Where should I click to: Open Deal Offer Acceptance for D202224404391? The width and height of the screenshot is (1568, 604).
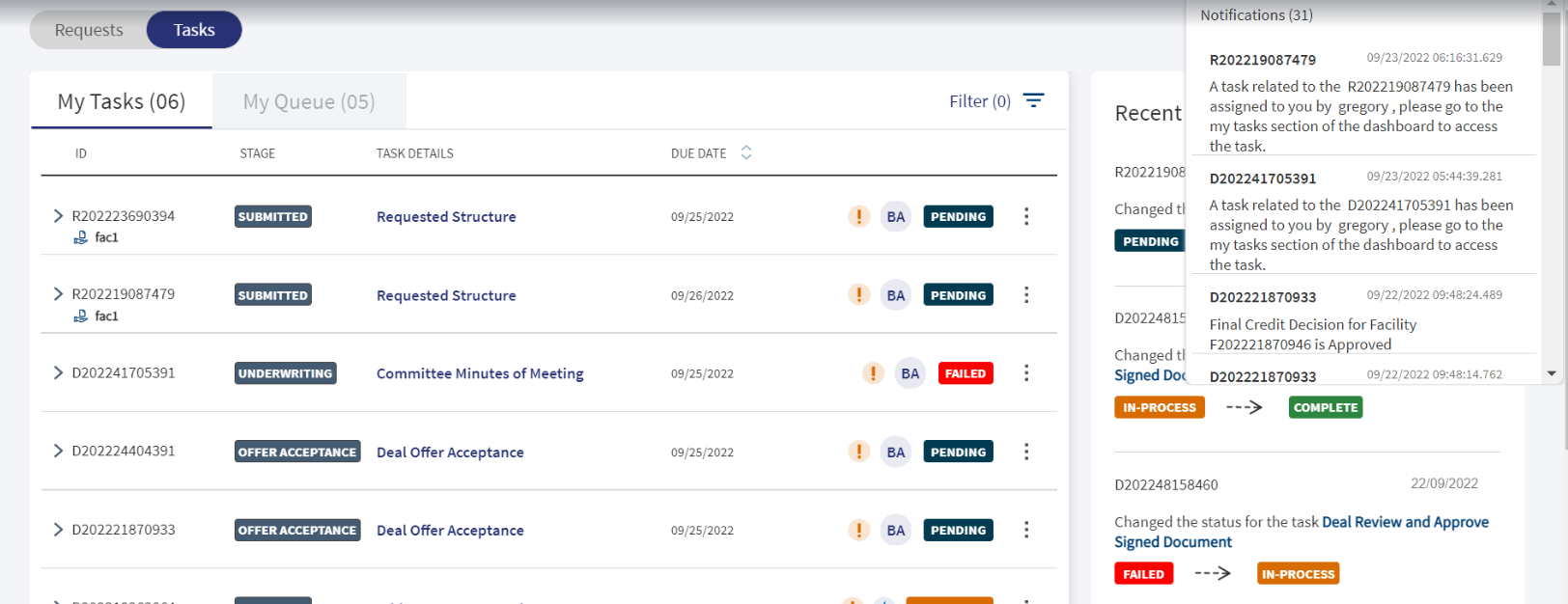pyautogui.click(x=450, y=452)
